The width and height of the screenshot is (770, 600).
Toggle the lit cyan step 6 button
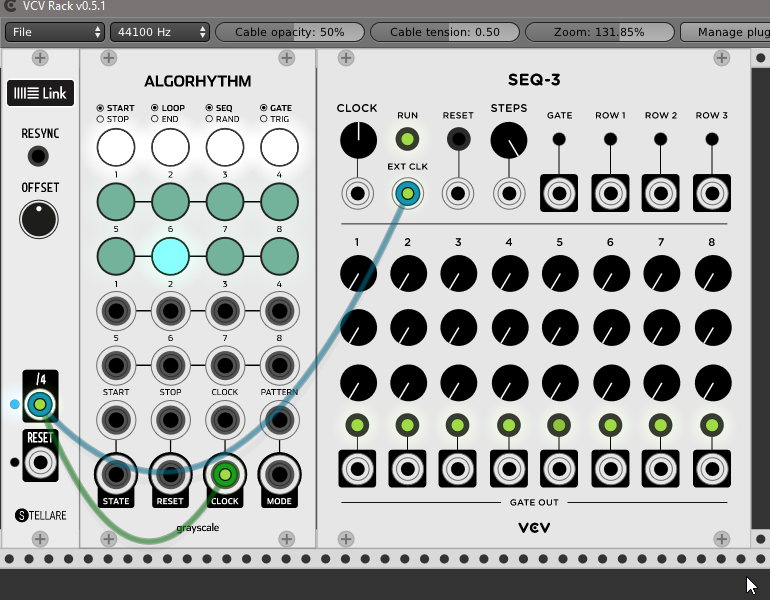(170, 257)
